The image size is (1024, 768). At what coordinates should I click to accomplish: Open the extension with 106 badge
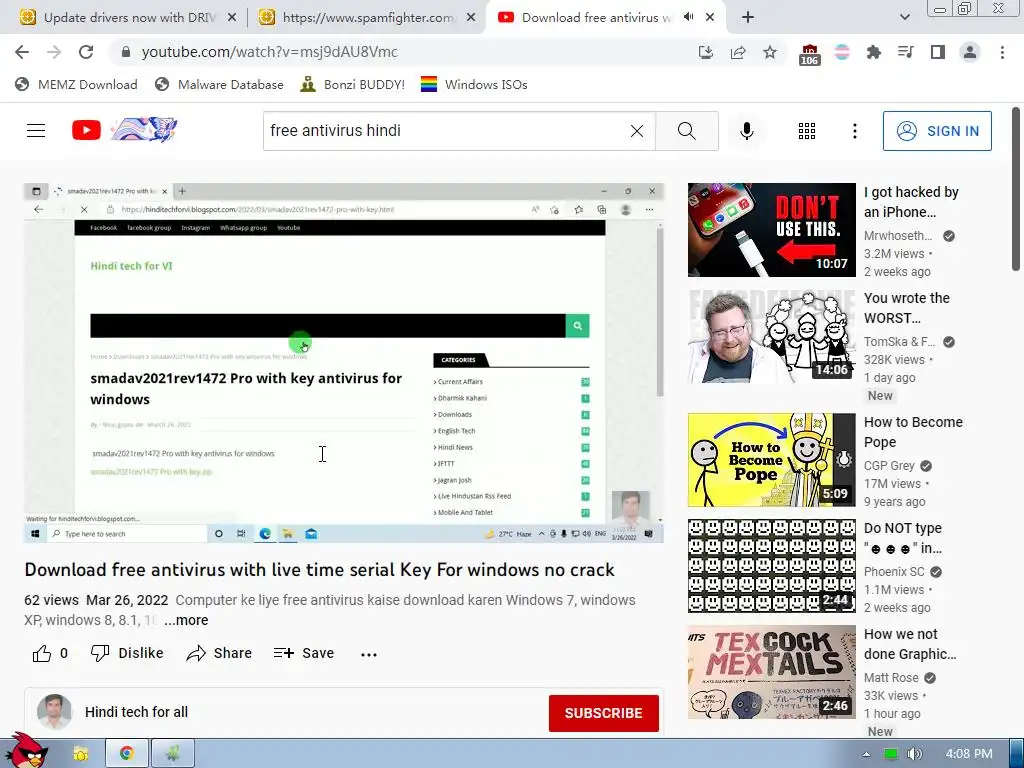coord(809,54)
